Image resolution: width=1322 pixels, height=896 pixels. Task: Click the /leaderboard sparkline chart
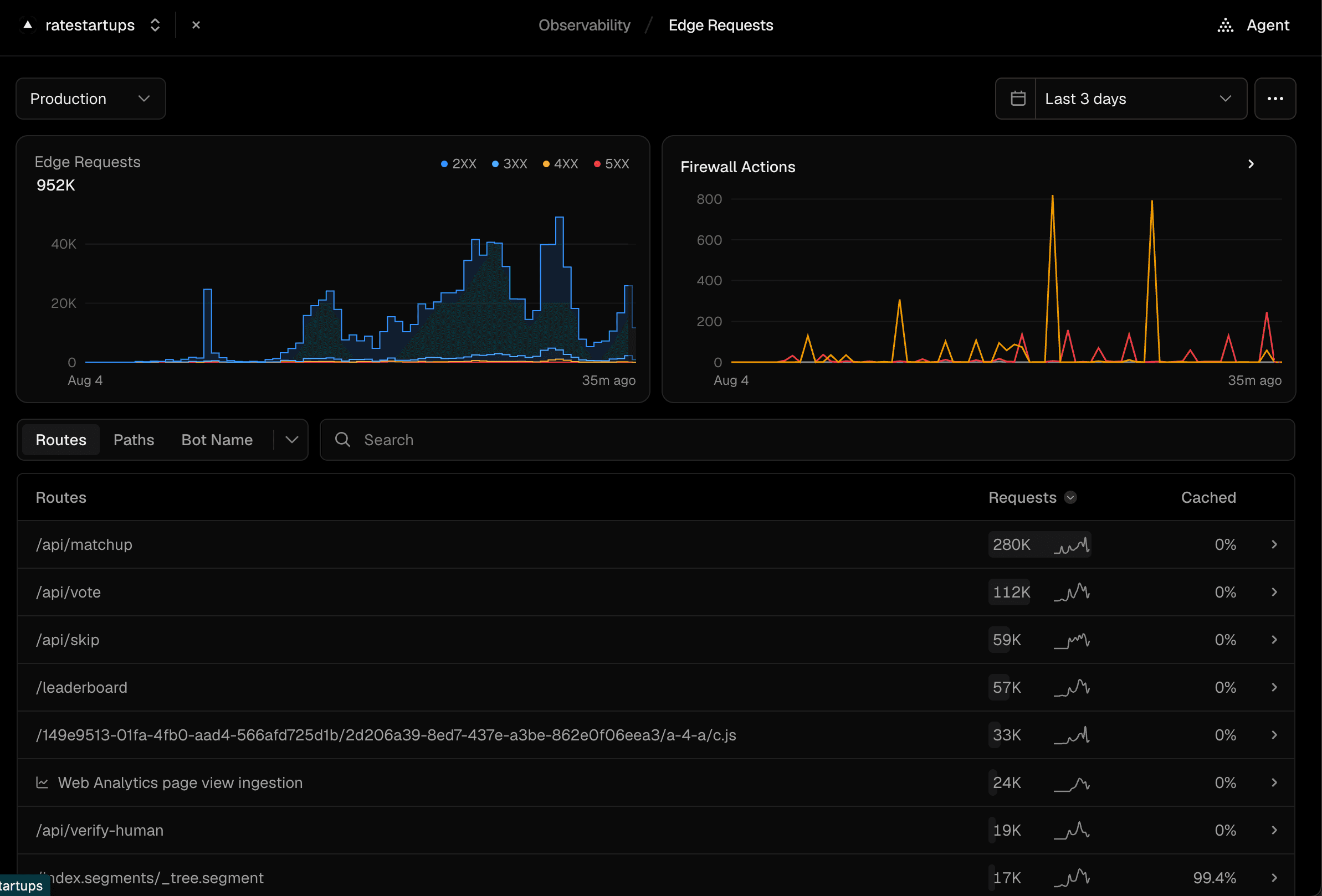pyautogui.click(x=1072, y=687)
